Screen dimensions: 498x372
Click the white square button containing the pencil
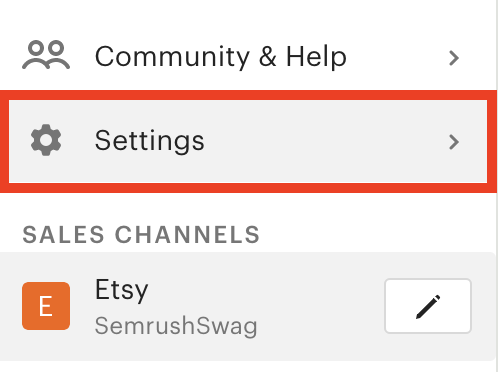point(428,306)
